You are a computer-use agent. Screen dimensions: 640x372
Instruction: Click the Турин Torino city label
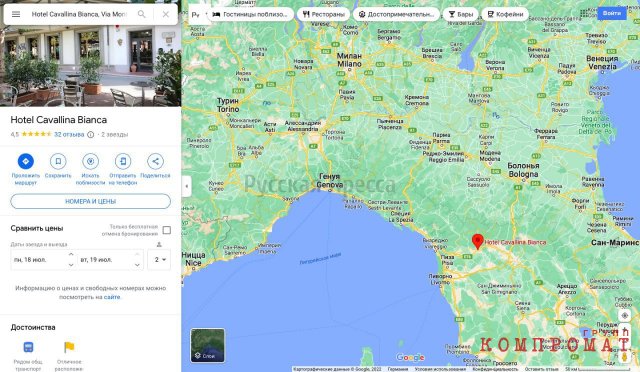228,105
